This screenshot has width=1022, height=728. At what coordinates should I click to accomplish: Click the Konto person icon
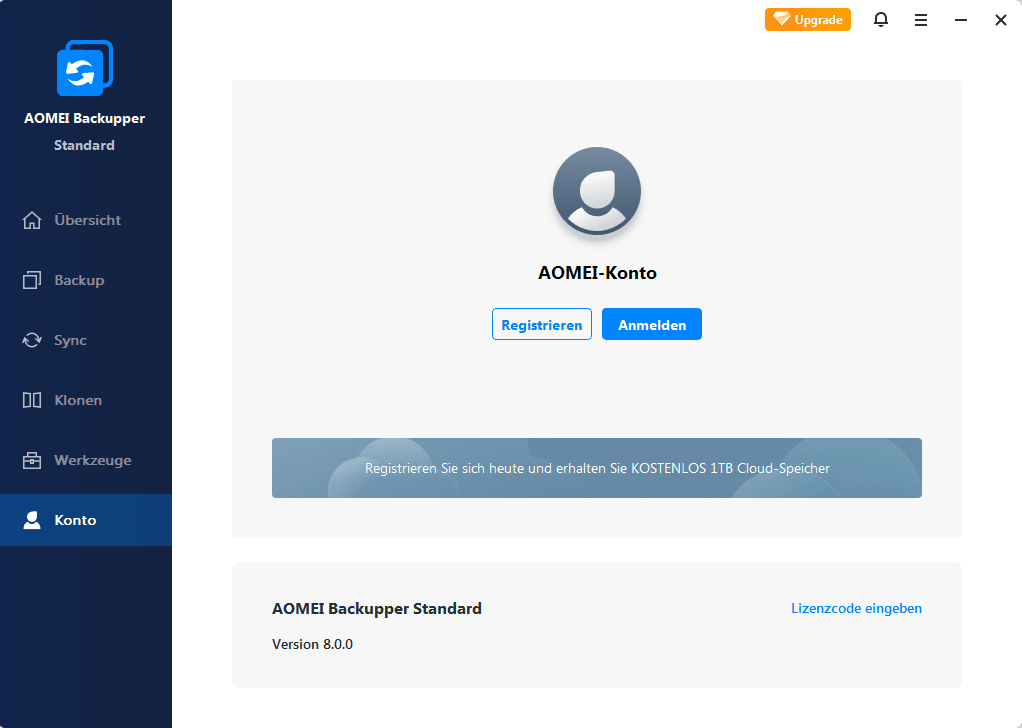click(32, 520)
